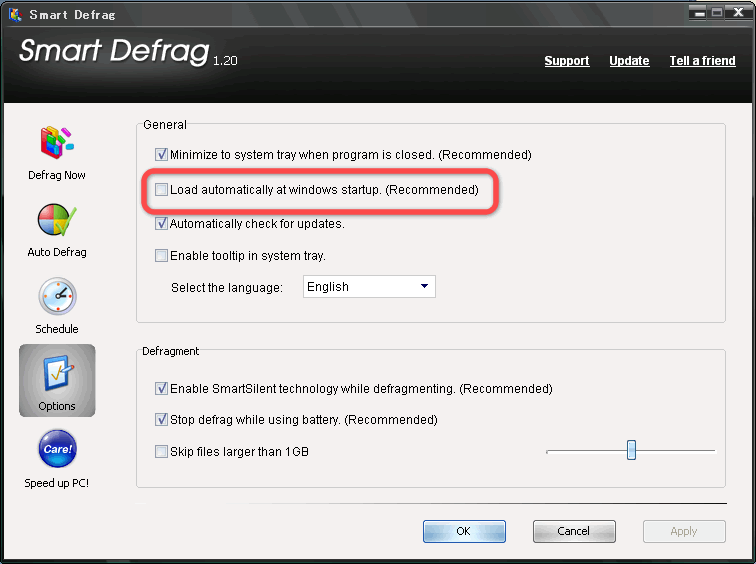
Task: Open the Auto Defrag pie icon
Action: coord(57,220)
